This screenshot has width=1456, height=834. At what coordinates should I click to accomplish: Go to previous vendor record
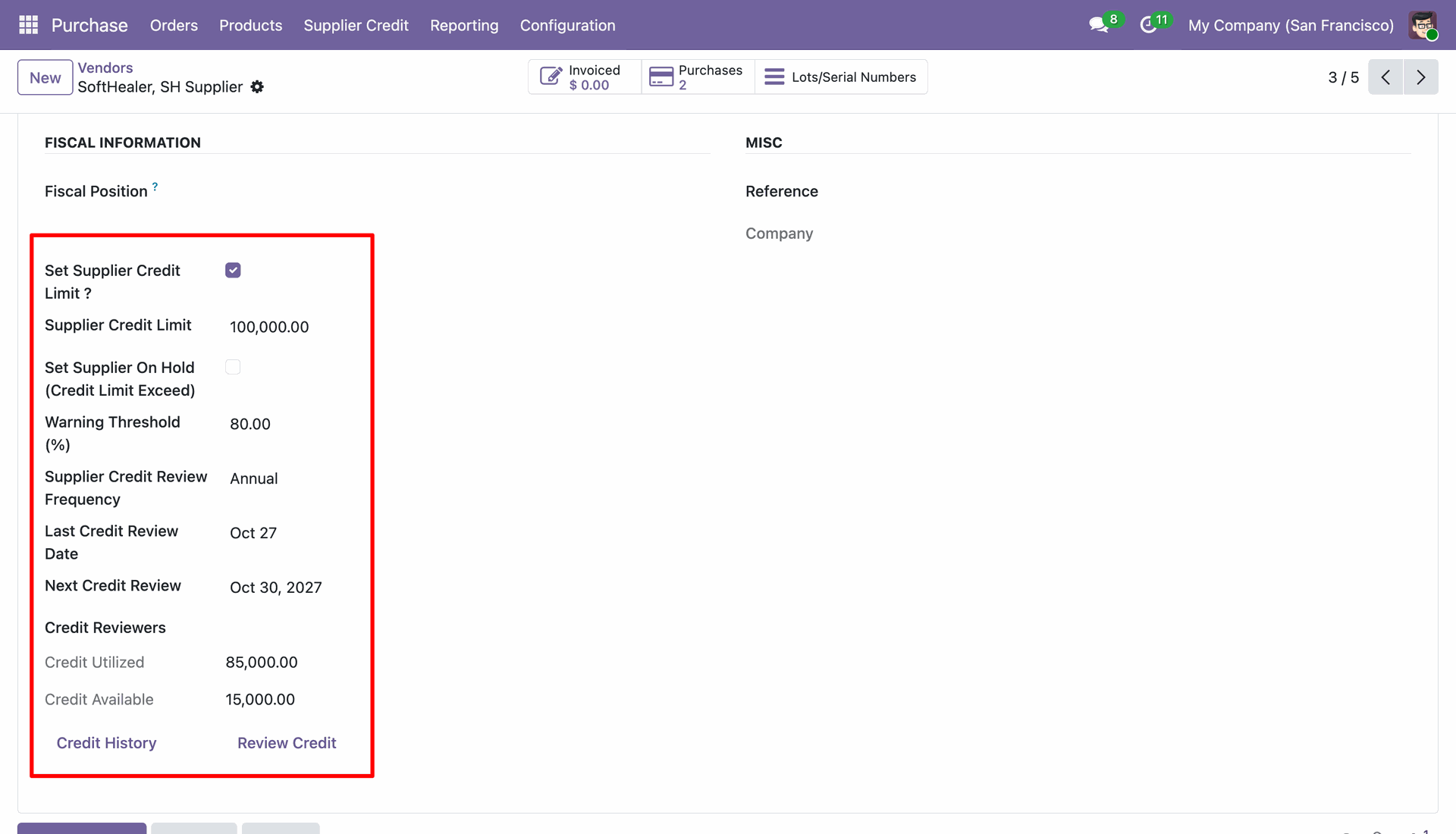pyautogui.click(x=1385, y=77)
